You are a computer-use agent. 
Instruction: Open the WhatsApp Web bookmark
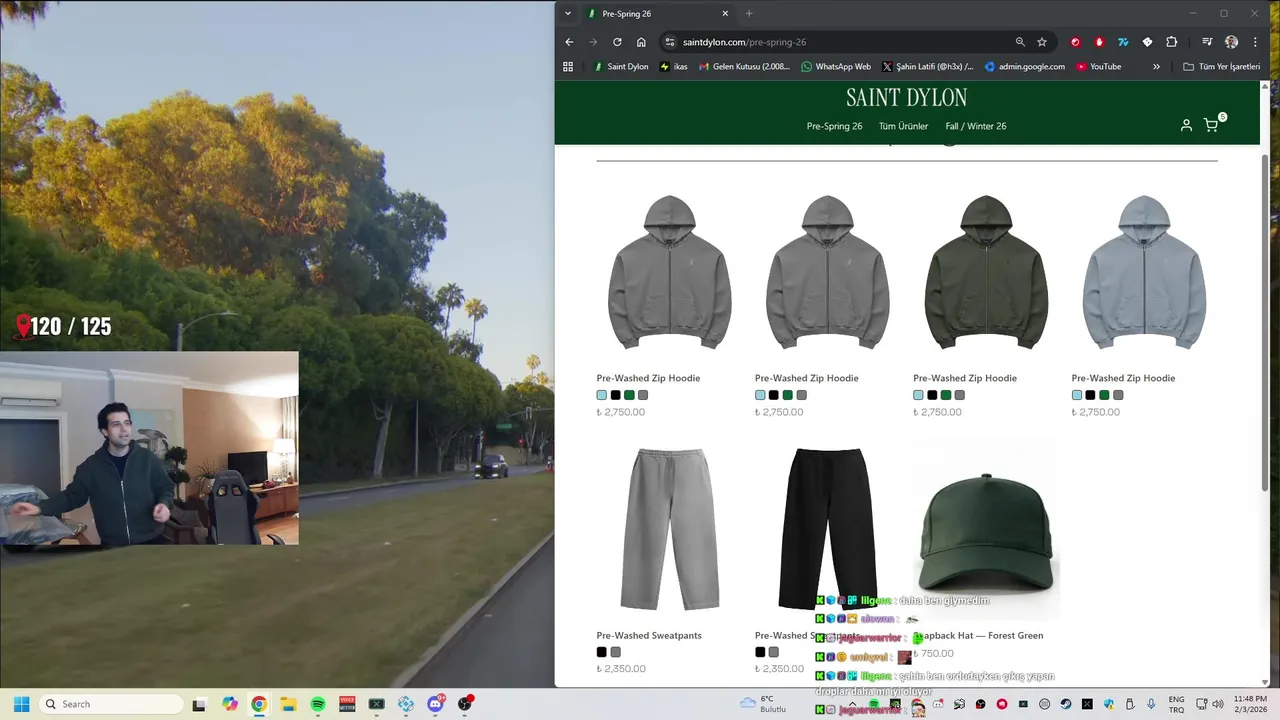836,67
